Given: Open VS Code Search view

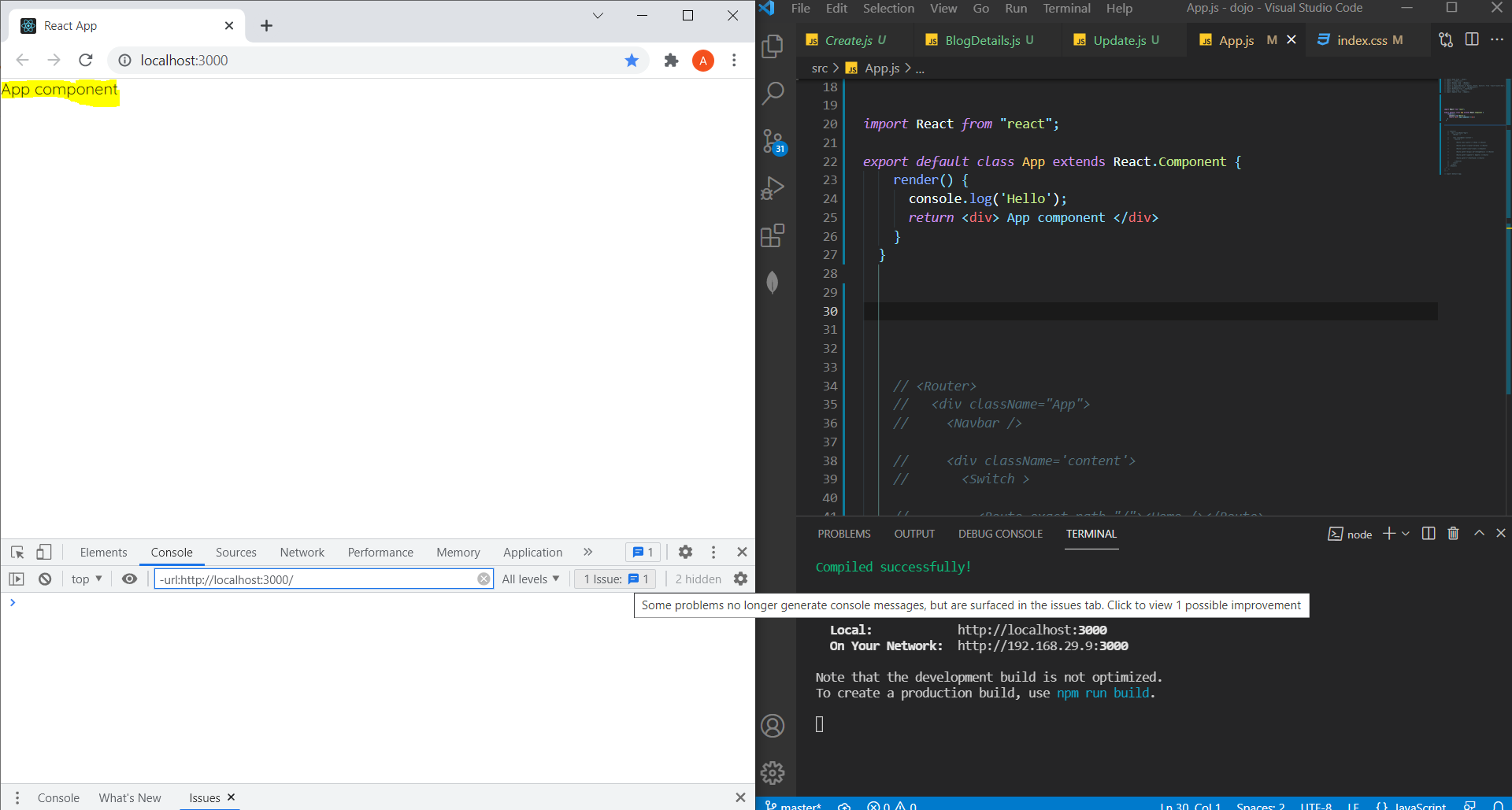Looking at the screenshot, I should click(773, 94).
